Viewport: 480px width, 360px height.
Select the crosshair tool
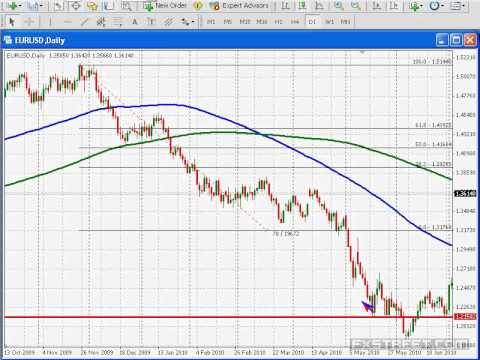(29, 22)
